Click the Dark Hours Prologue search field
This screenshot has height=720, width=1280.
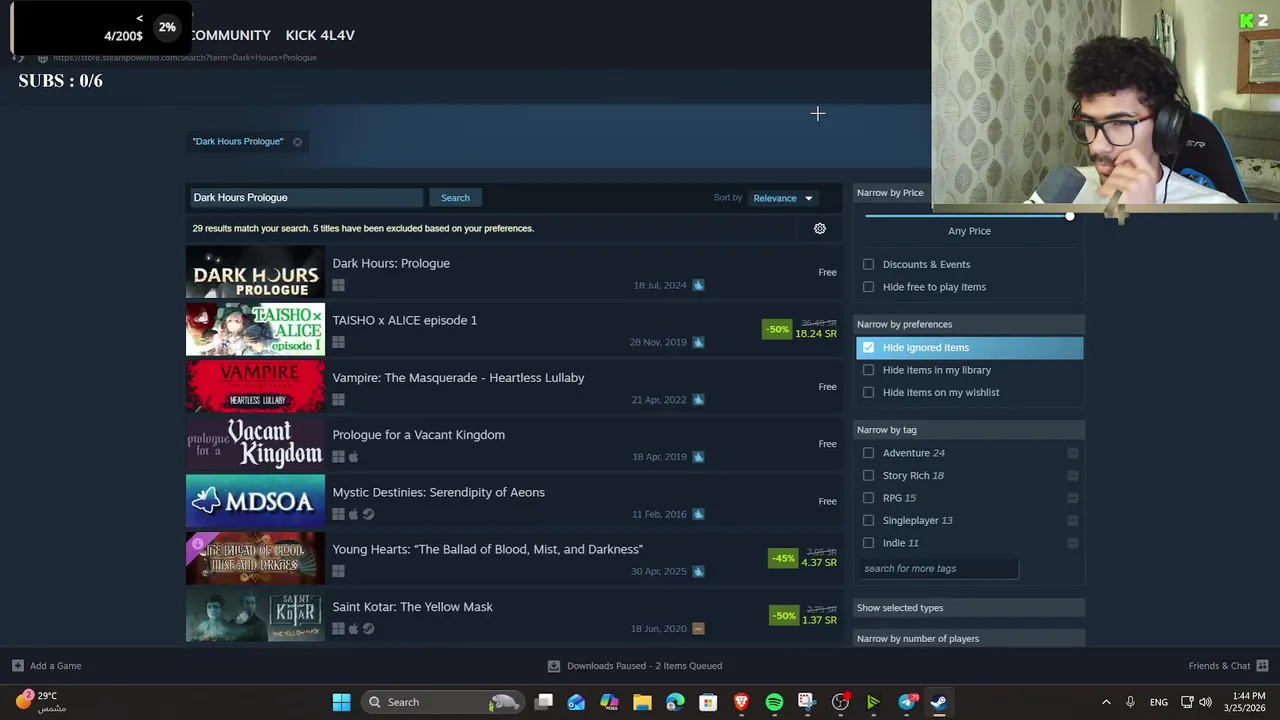tap(305, 198)
